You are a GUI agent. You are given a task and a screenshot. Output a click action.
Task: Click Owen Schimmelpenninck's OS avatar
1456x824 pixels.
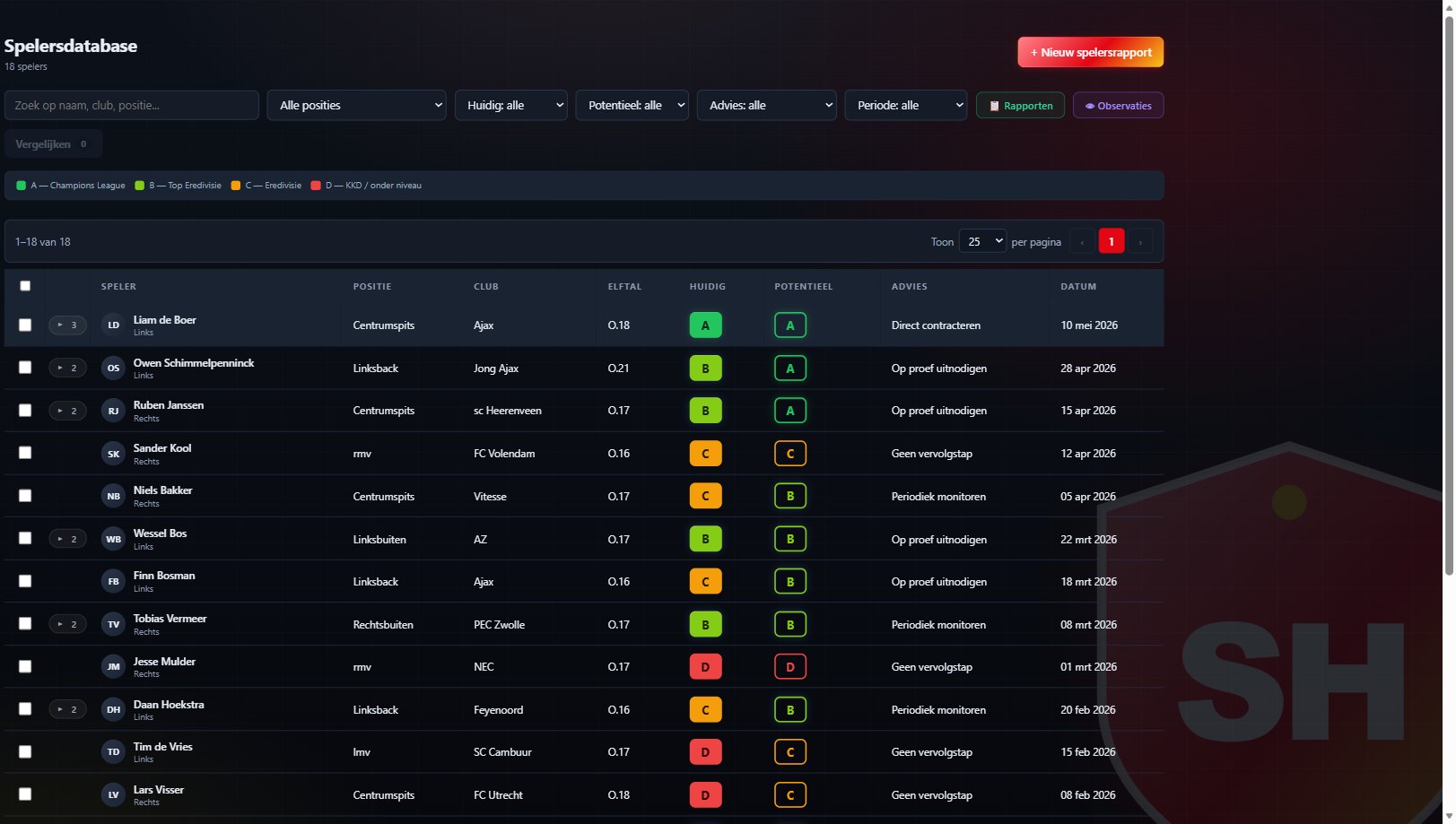113,368
